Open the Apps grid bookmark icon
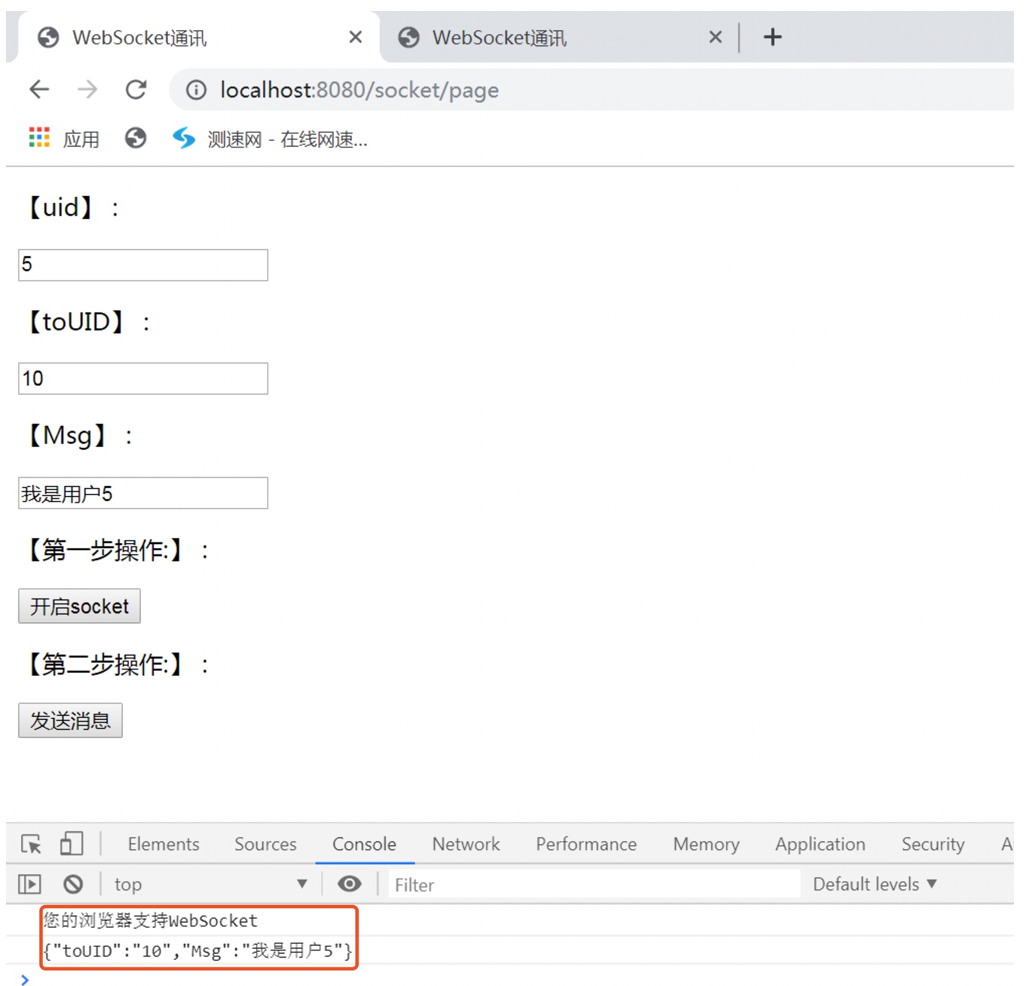The width and height of the screenshot is (1034, 986). click(x=39, y=138)
